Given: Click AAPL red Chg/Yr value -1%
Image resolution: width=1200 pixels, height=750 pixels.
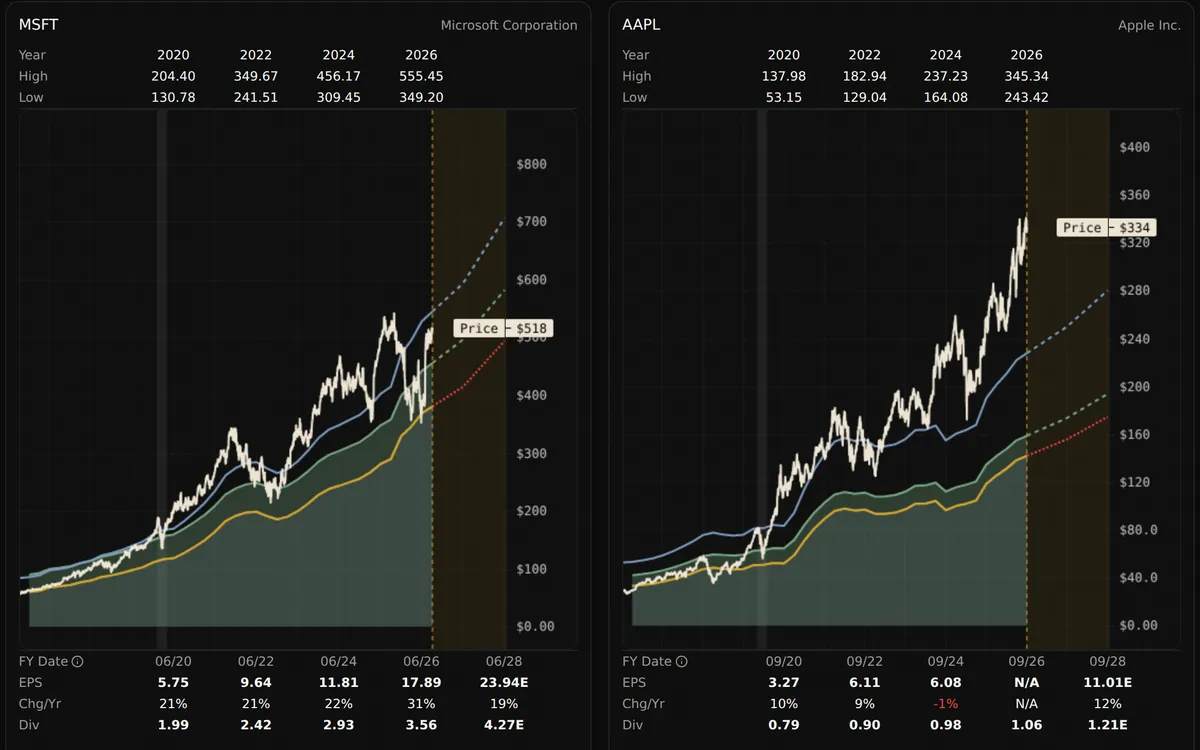Looking at the screenshot, I should (946, 704).
